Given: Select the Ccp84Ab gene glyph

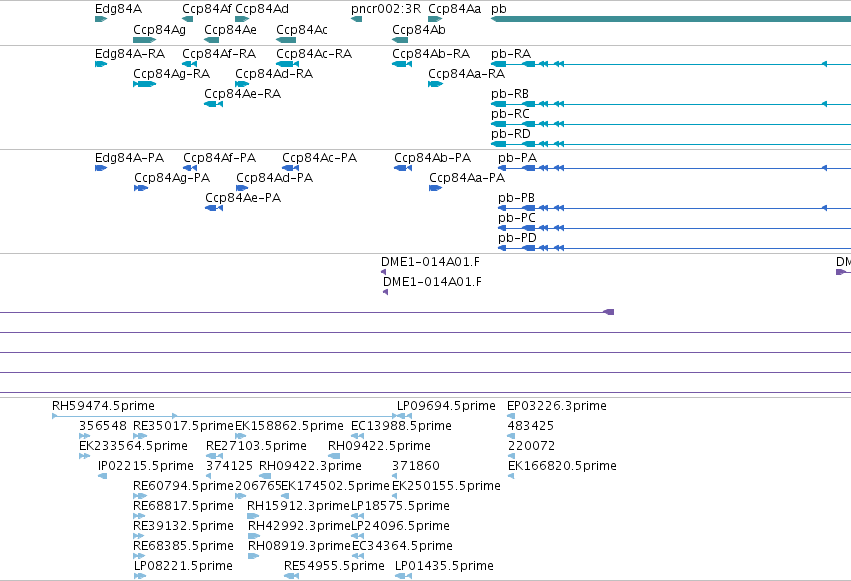Looking at the screenshot, I should 400,40.
